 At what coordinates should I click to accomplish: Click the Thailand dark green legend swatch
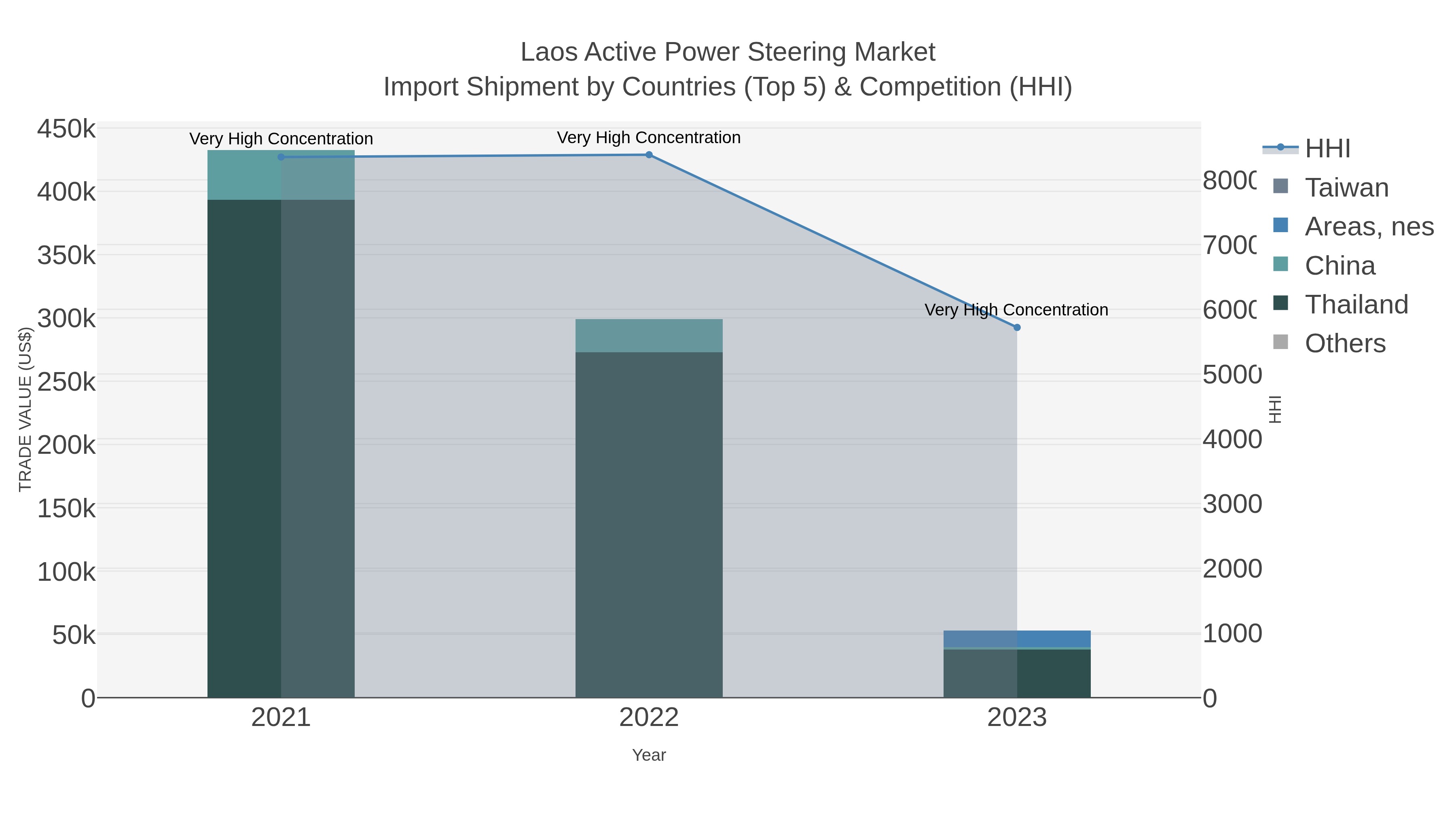pyautogui.click(x=1280, y=303)
